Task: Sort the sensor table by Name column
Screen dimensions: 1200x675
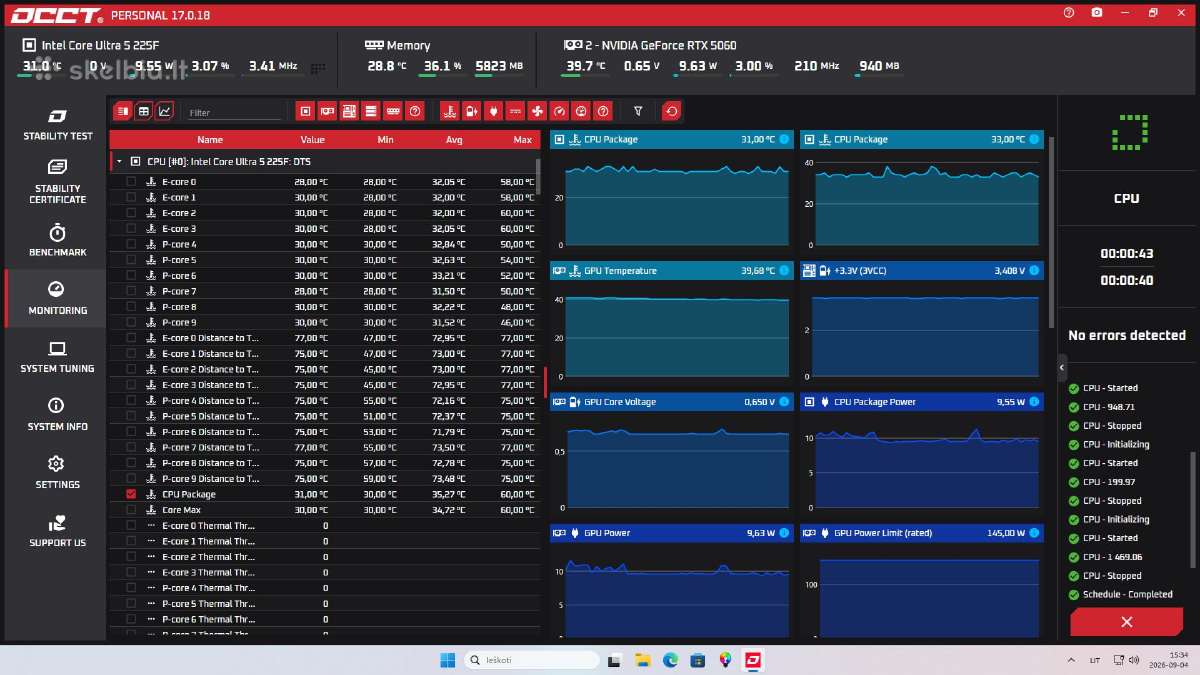Action: [x=210, y=140]
